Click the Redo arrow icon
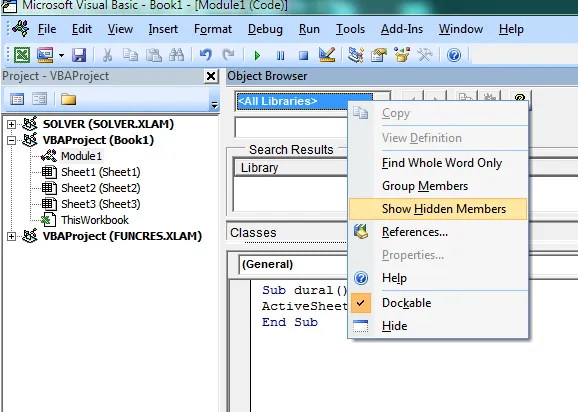The image size is (578, 412). (228, 56)
